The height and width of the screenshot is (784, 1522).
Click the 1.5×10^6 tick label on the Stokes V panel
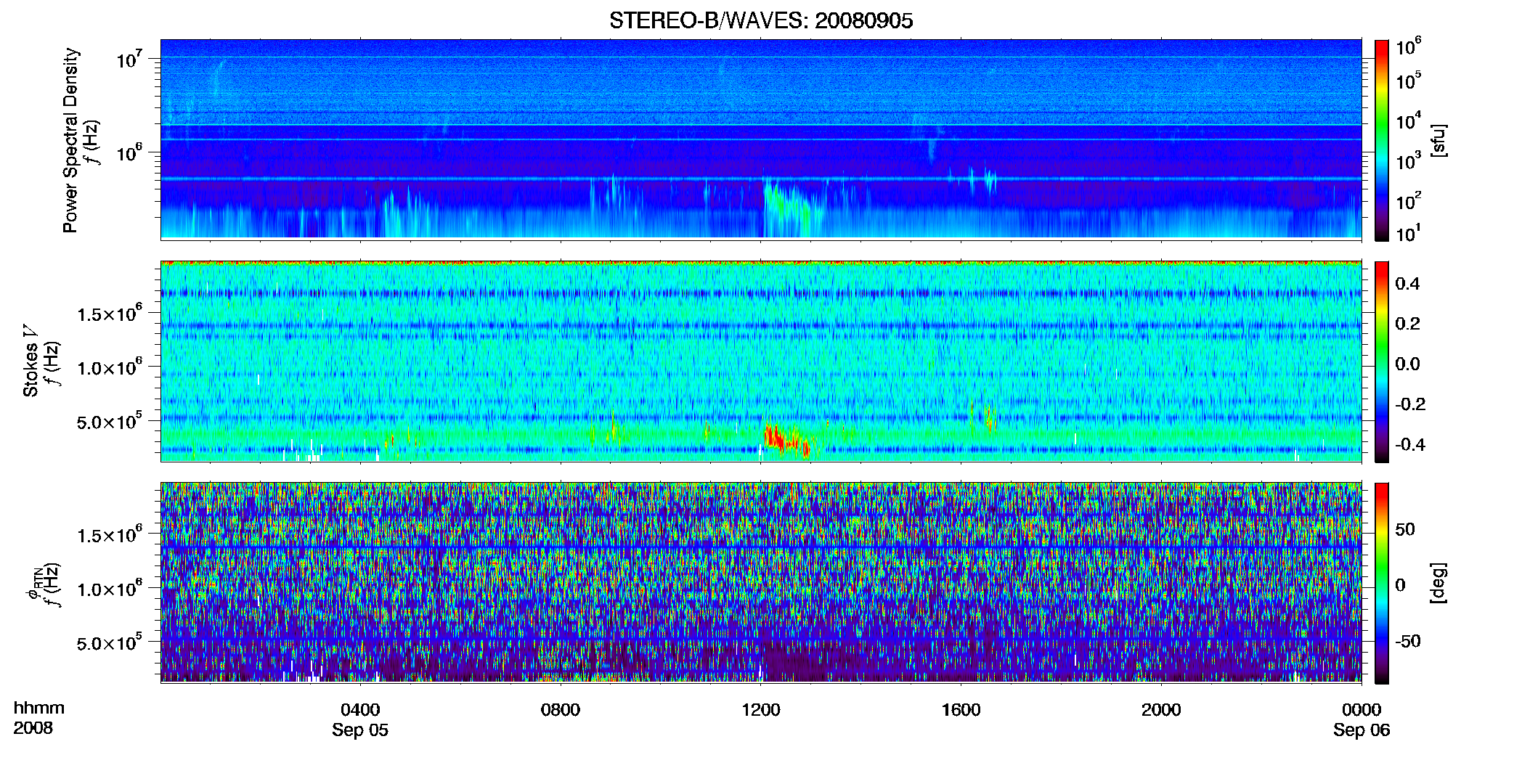(x=110, y=313)
